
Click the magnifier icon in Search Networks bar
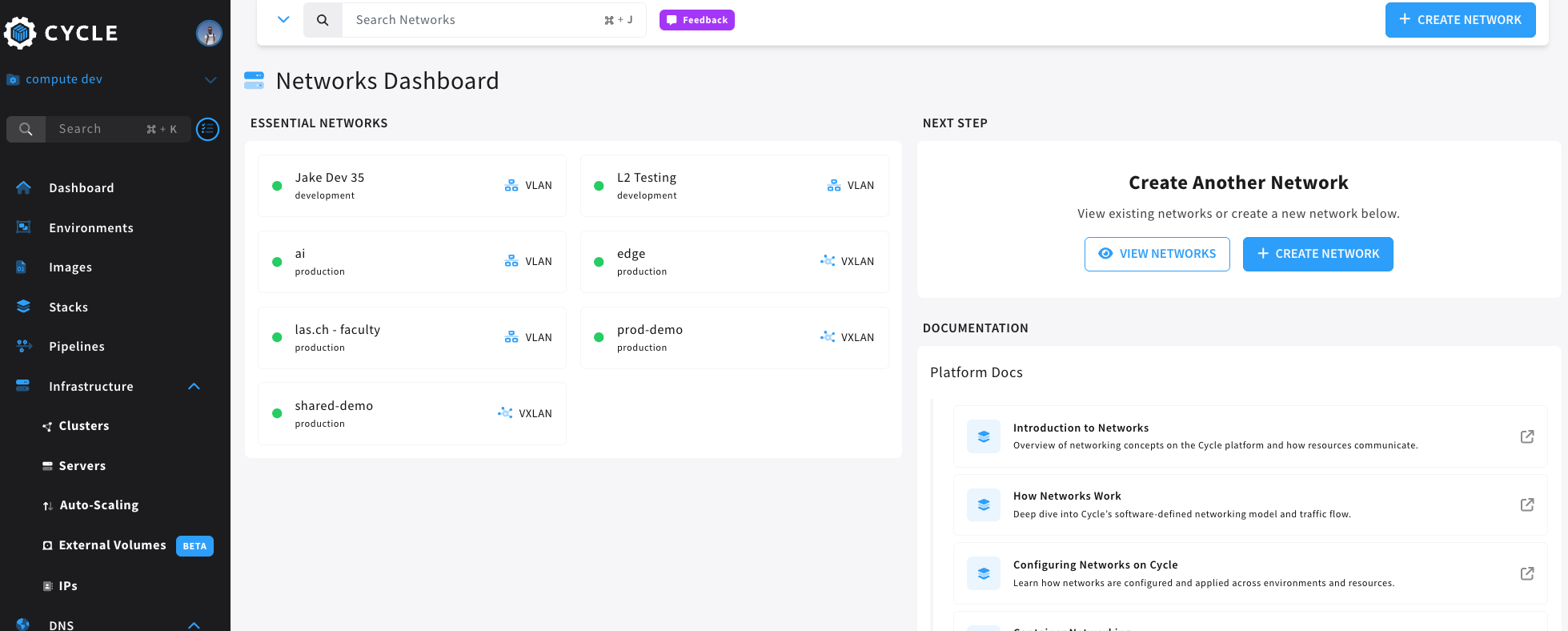click(x=323, y=20)
